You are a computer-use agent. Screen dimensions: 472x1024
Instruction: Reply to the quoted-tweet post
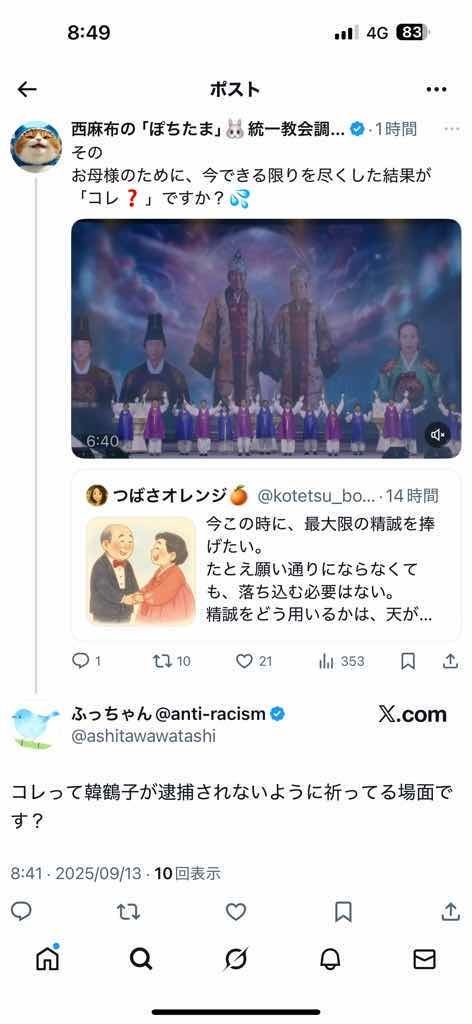[86, 662]
